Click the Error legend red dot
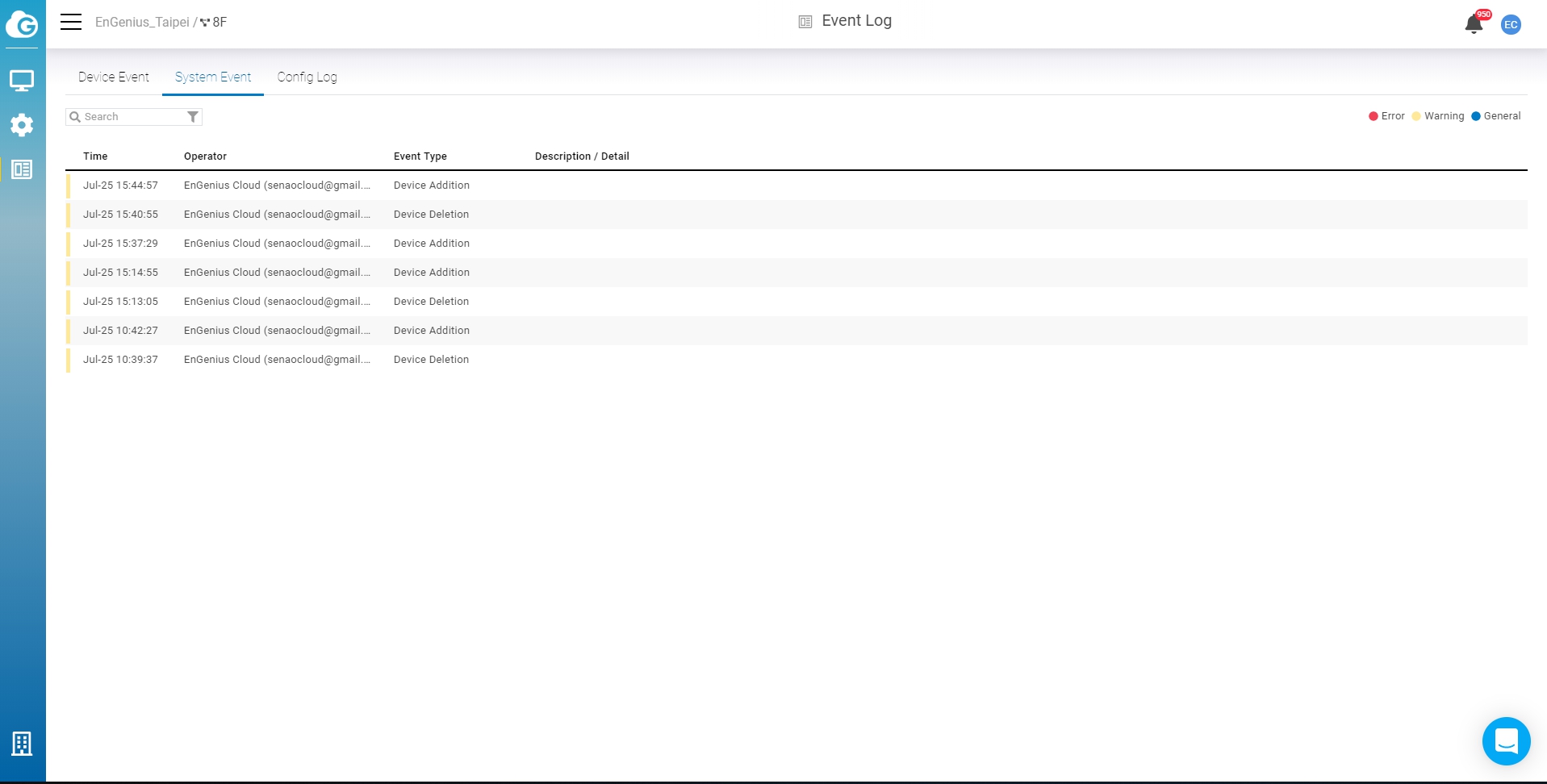Screen dimensions: 1547x784 [1373, 116]
